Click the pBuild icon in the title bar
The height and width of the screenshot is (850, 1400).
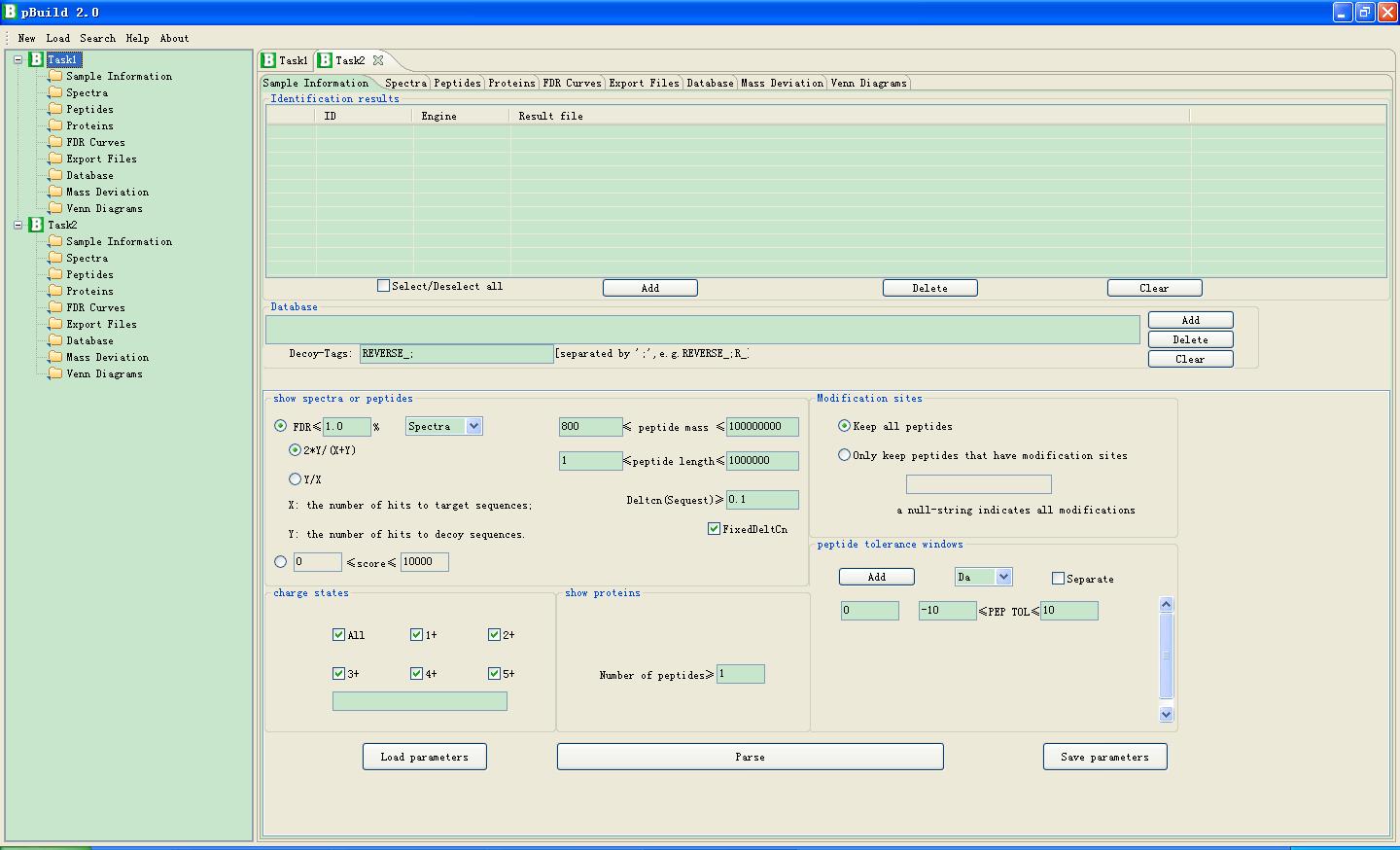(11, 12)
